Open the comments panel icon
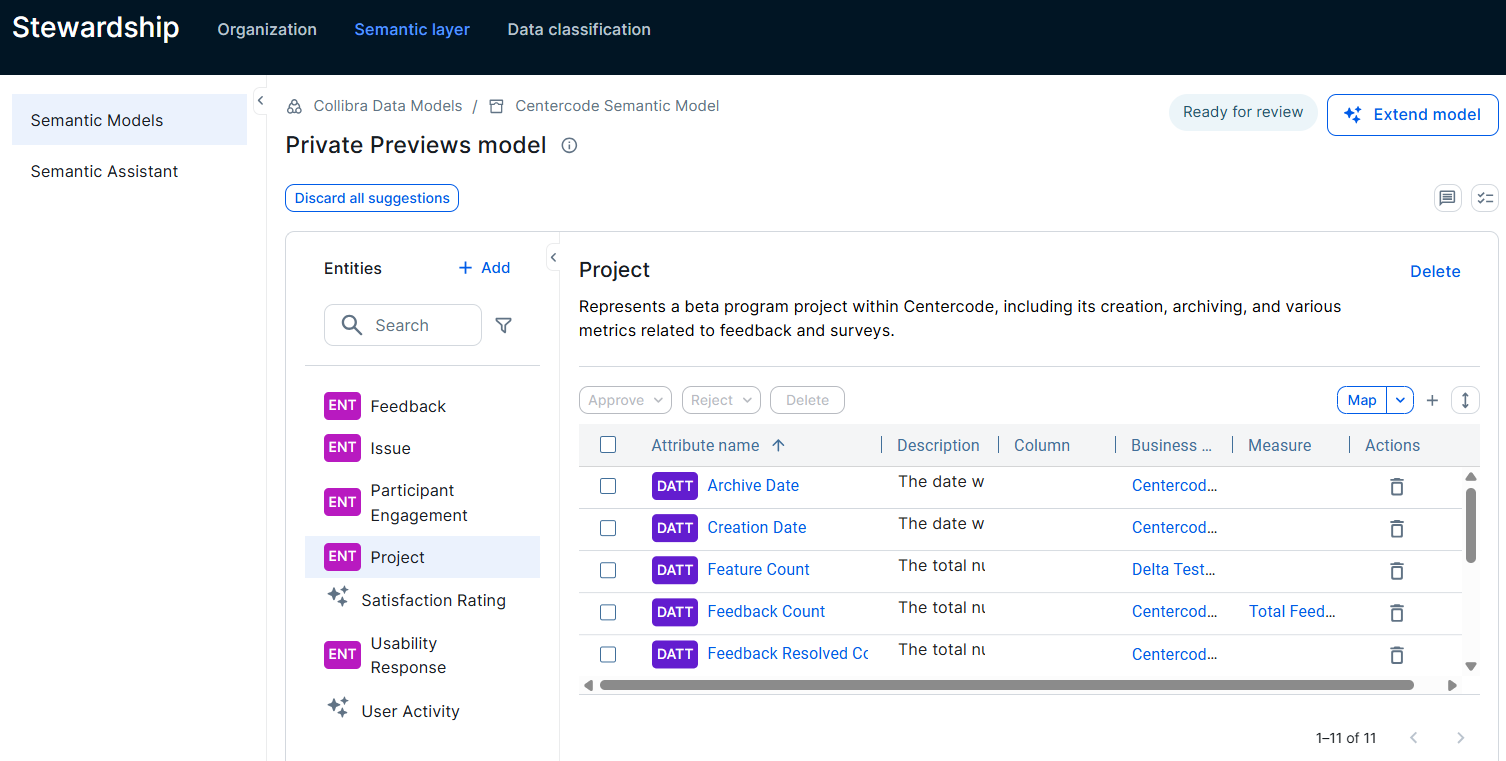This screenshot has width=1506, height=761. 1447,198
